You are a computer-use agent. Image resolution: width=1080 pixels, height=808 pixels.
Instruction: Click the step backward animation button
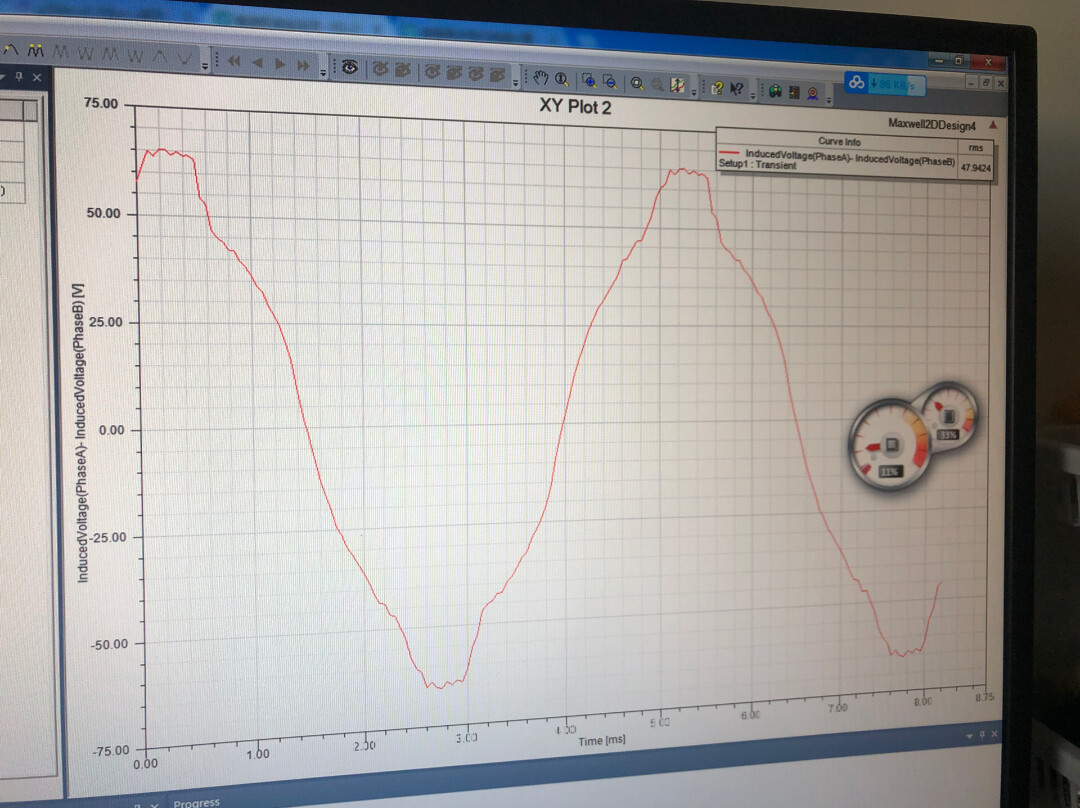258,63
